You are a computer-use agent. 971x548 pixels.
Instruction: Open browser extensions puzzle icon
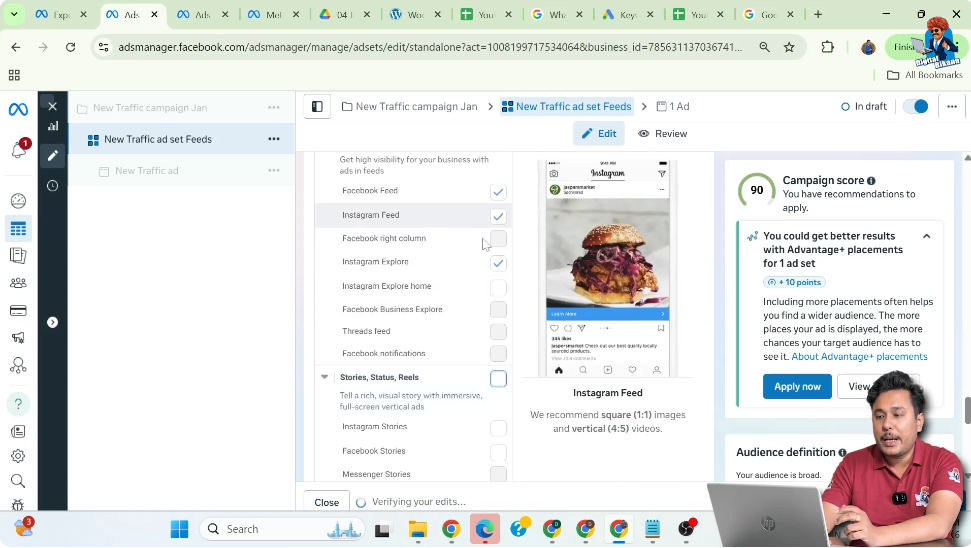[827, 47]
